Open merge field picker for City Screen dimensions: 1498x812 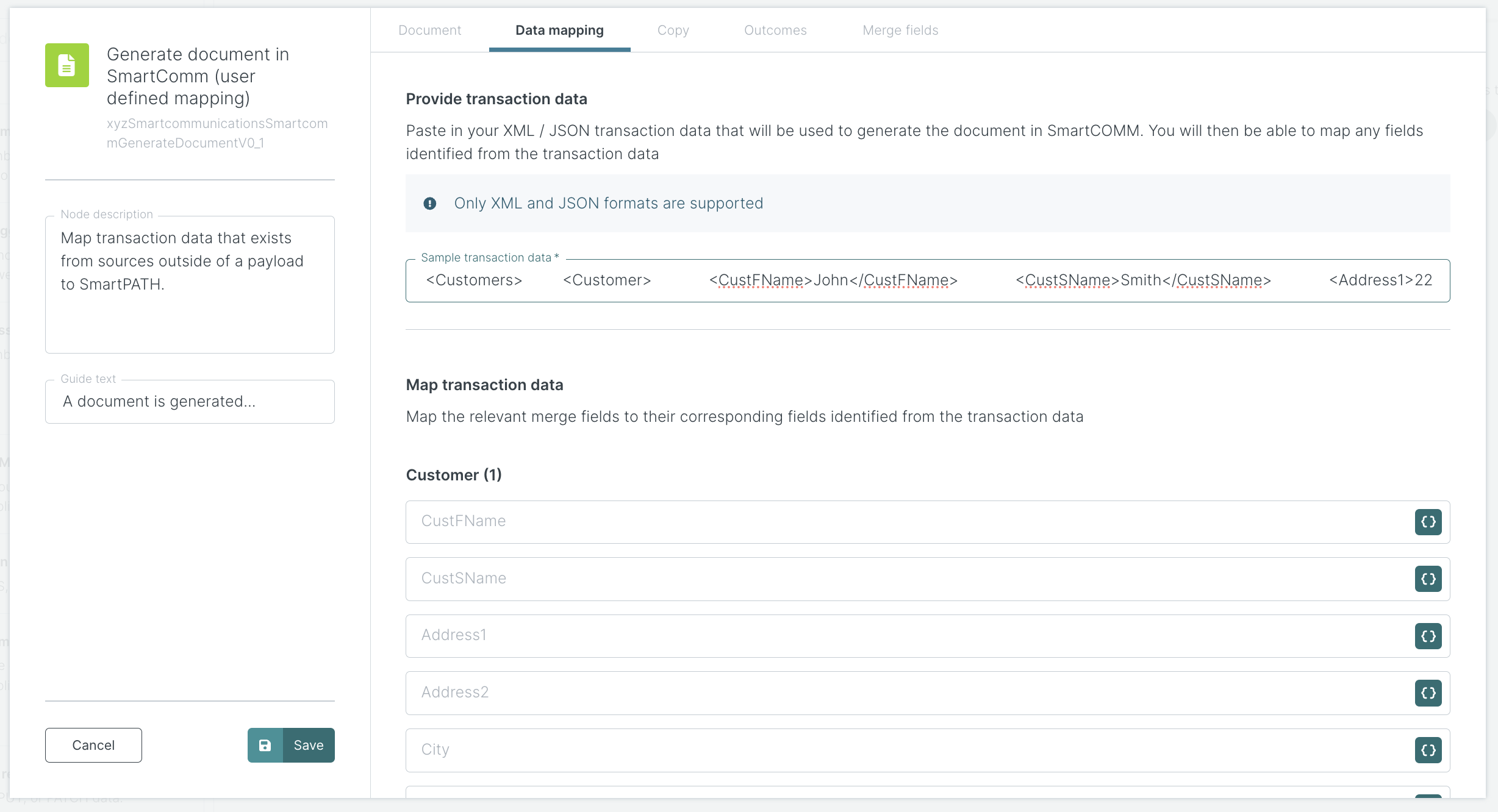1428,750
